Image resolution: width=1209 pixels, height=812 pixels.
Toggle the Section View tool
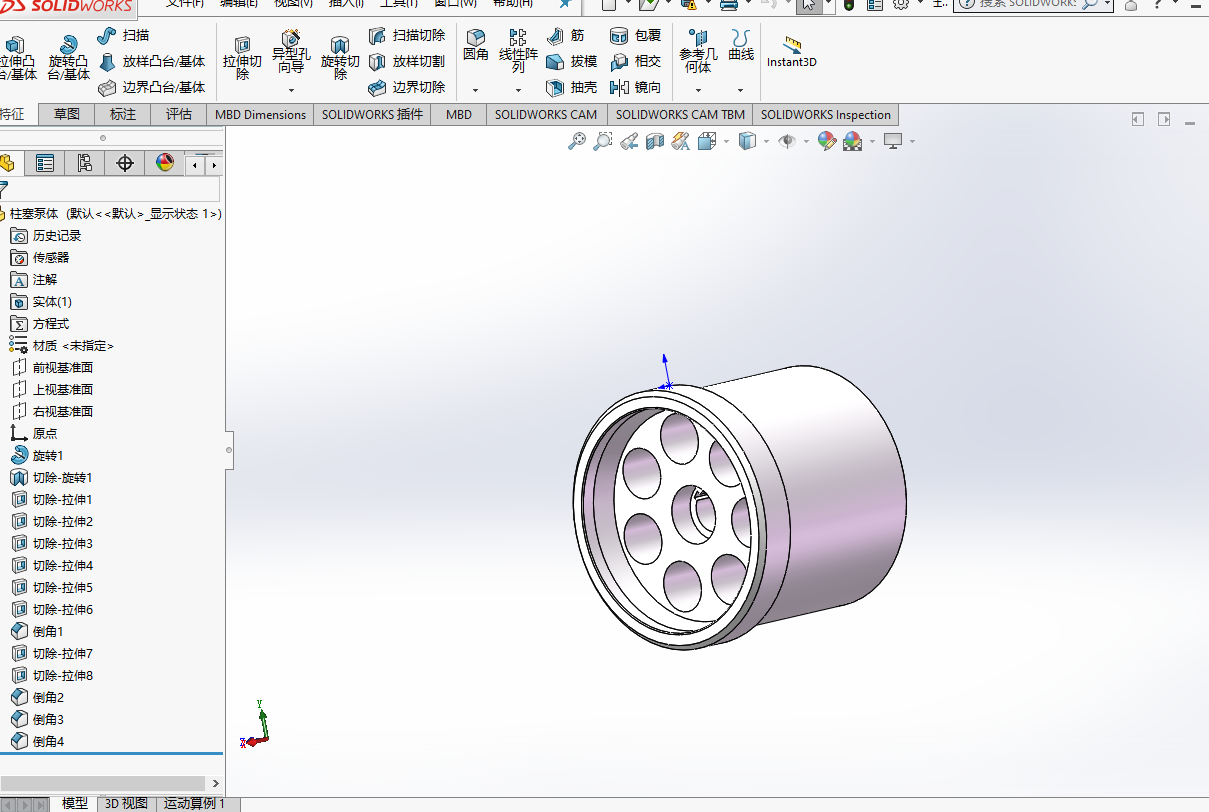pos(655,142)
